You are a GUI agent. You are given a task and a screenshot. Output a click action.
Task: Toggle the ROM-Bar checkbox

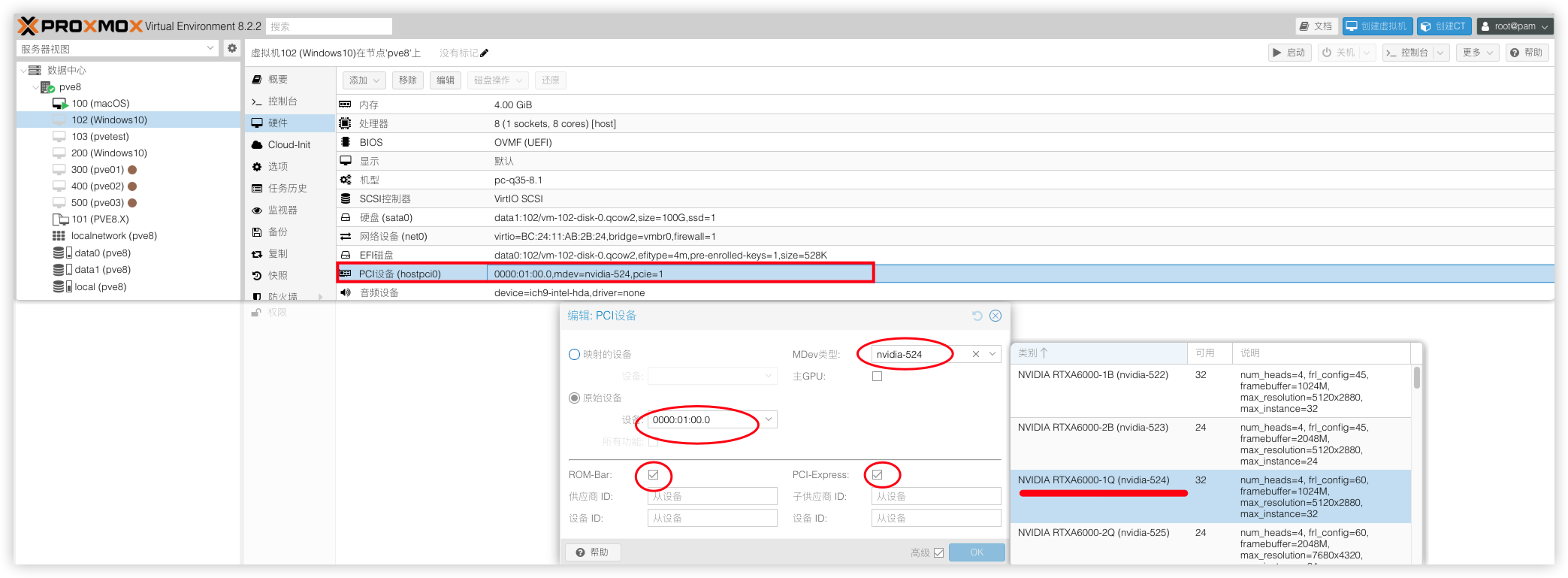pos(654,475)
